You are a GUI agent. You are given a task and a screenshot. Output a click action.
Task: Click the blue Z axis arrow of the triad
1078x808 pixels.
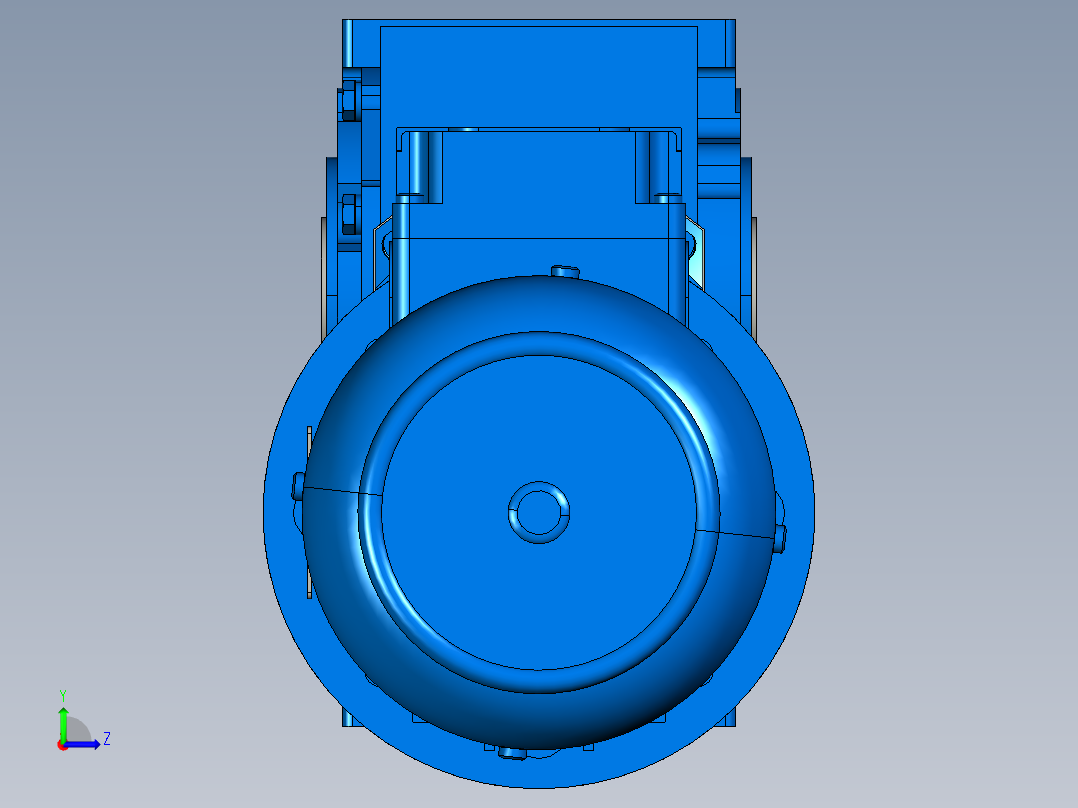(83, 744)
